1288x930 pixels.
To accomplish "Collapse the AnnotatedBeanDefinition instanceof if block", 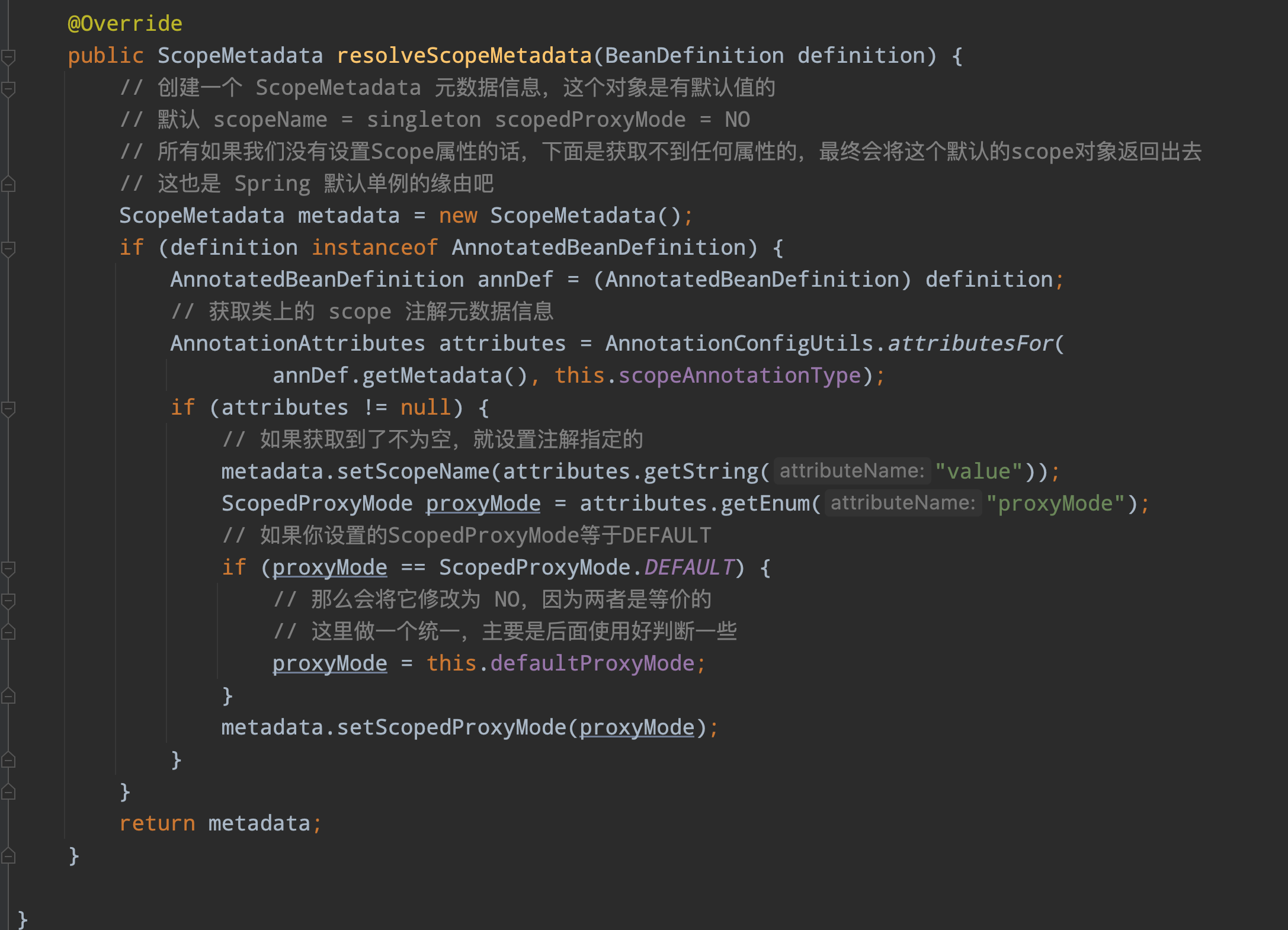I will tap(7, 249).
